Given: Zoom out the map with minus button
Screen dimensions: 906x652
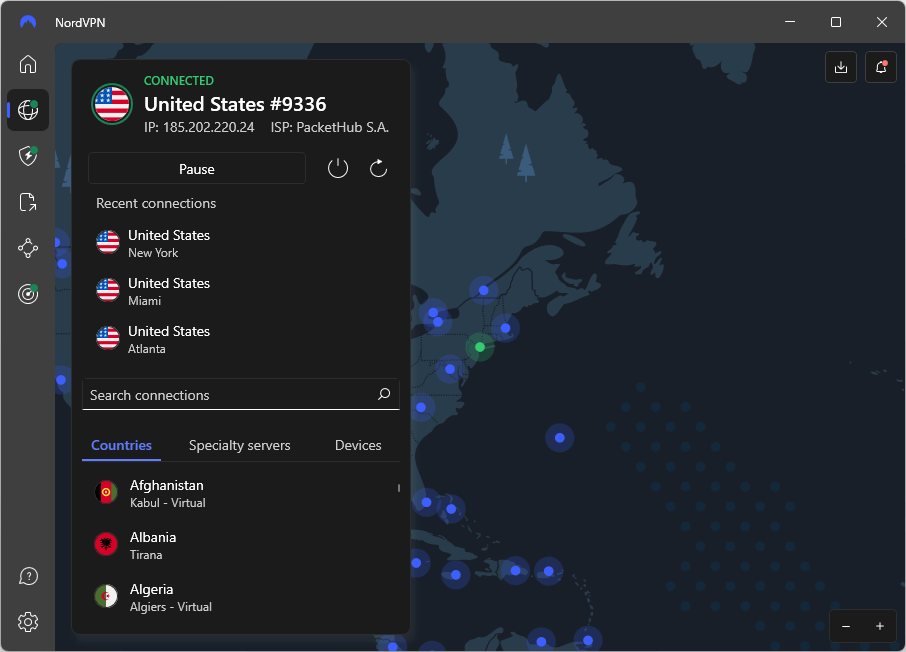Looking at the screenshot, I should (x=846, y=627).
